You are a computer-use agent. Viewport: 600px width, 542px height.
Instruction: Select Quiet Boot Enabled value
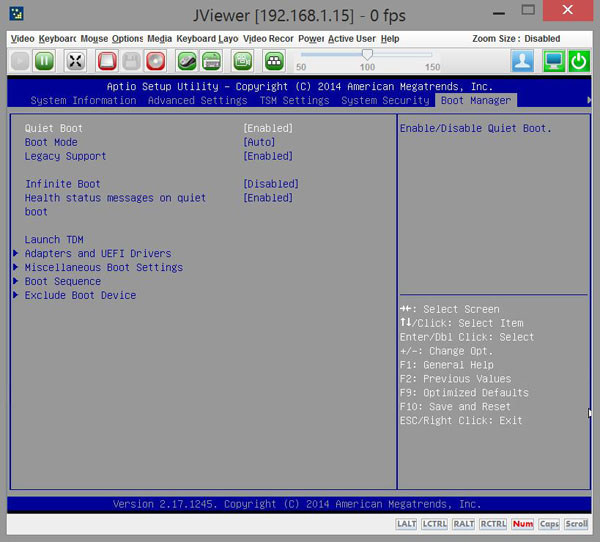pos(268,129)
